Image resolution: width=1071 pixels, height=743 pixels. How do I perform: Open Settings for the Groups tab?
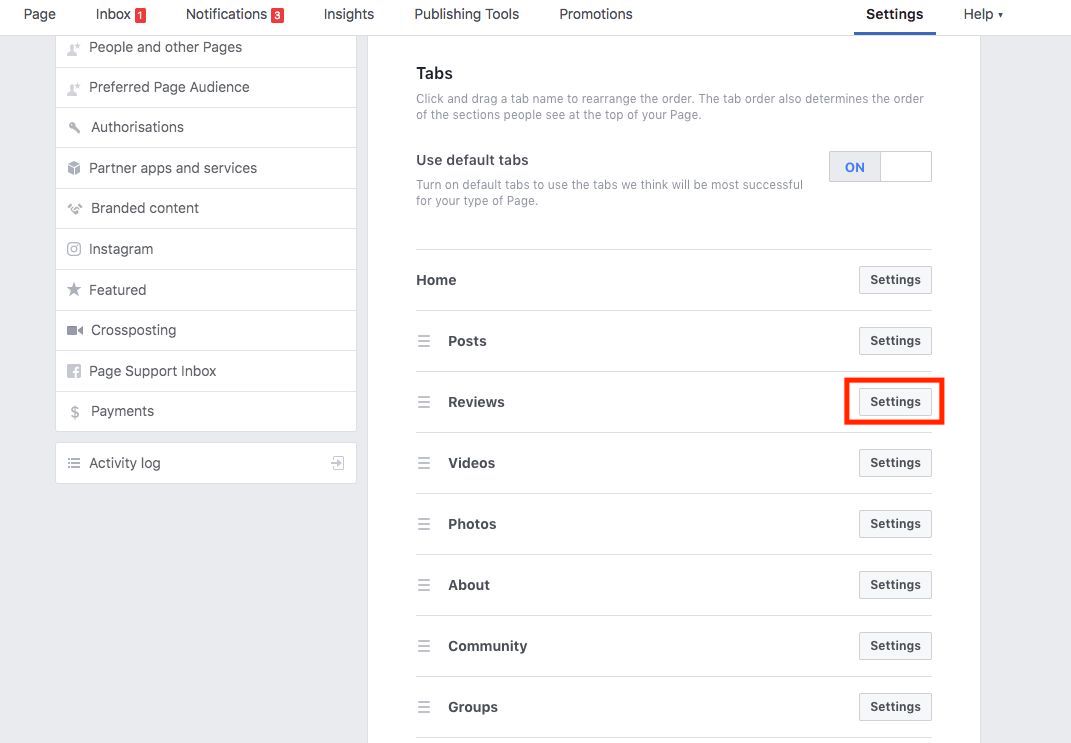(x=895, y=707)
